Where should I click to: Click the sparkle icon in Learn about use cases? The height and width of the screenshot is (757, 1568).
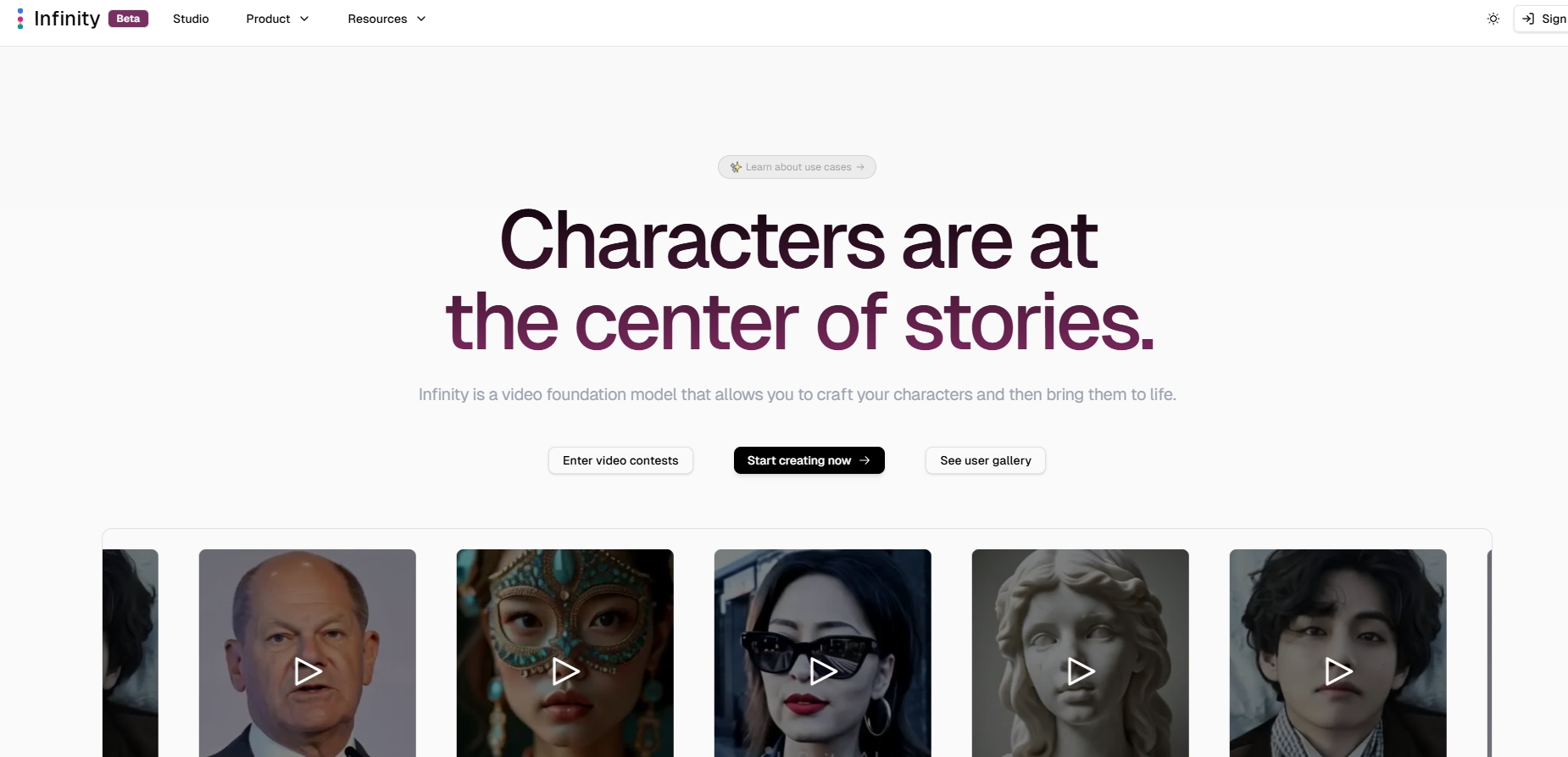(x=736, y=167)
